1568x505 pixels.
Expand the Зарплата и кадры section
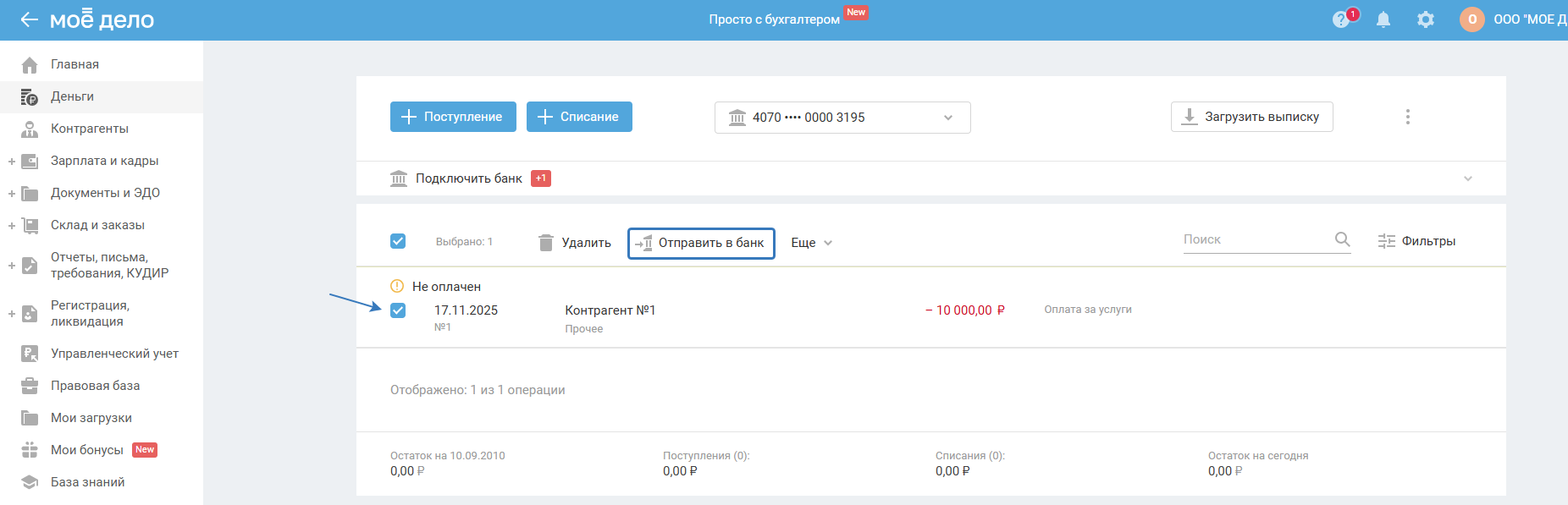coord(12,161)
